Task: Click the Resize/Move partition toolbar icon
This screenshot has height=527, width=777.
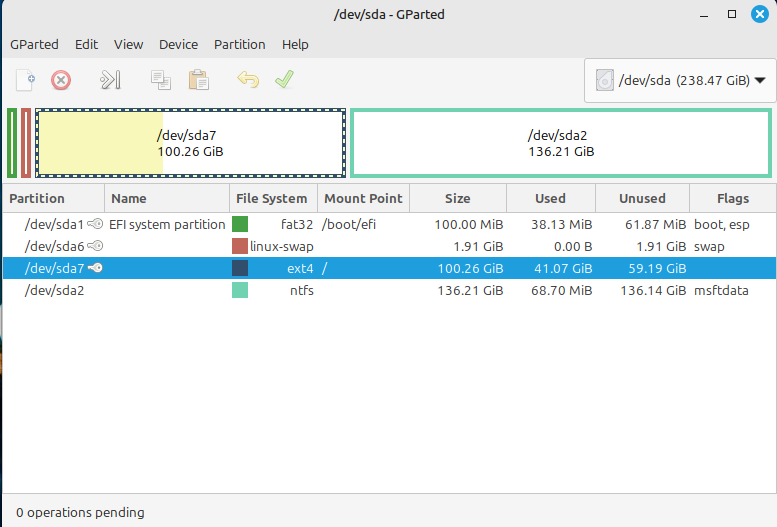Action: coord(110,80)
